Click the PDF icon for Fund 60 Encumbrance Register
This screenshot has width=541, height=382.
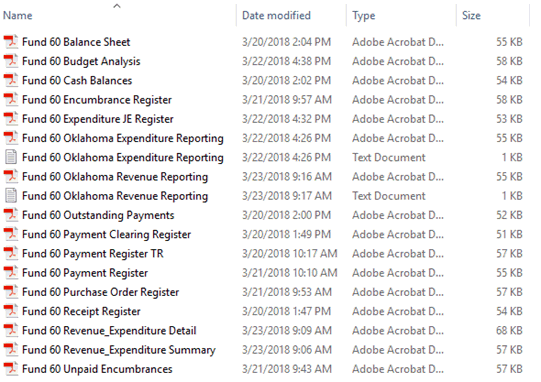point(11,100)
